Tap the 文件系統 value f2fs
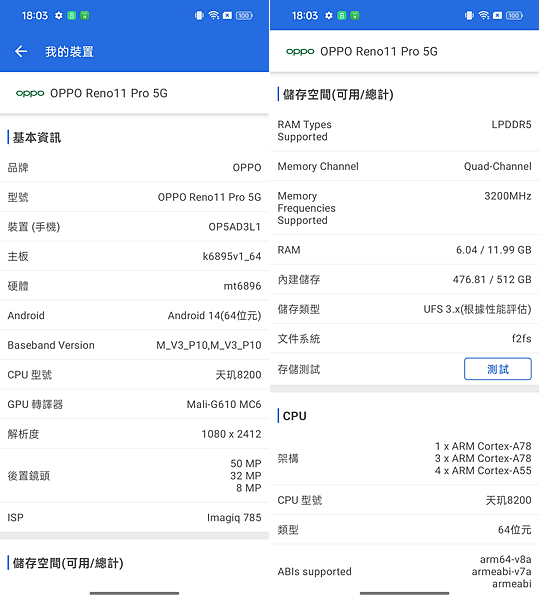This screenshot has height=600, width=539. click(521, 339)
